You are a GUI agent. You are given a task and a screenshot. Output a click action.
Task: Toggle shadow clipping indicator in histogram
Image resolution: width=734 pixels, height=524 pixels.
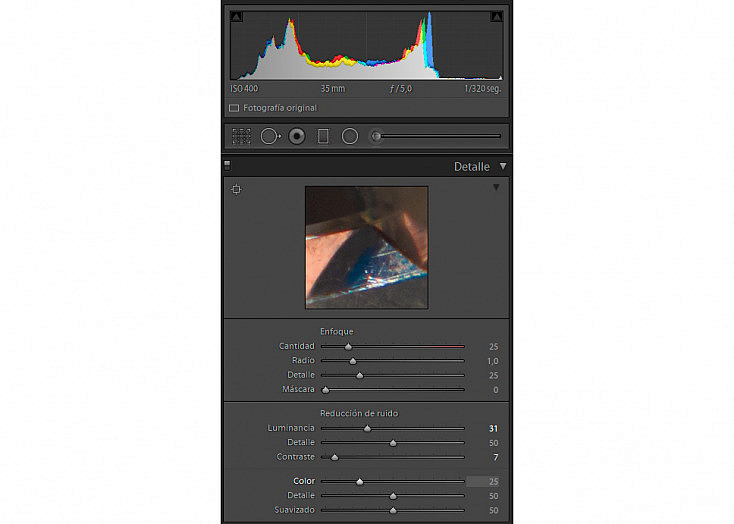coord(236,17)
